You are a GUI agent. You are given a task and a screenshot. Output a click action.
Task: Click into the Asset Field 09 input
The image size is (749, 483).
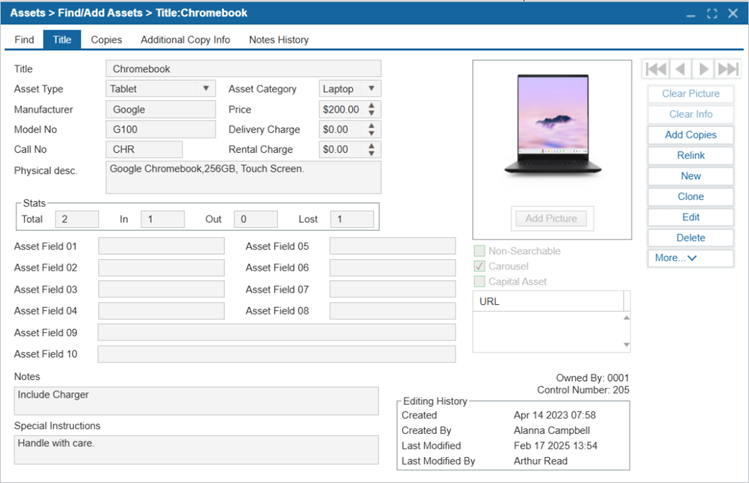click(276, 332)
